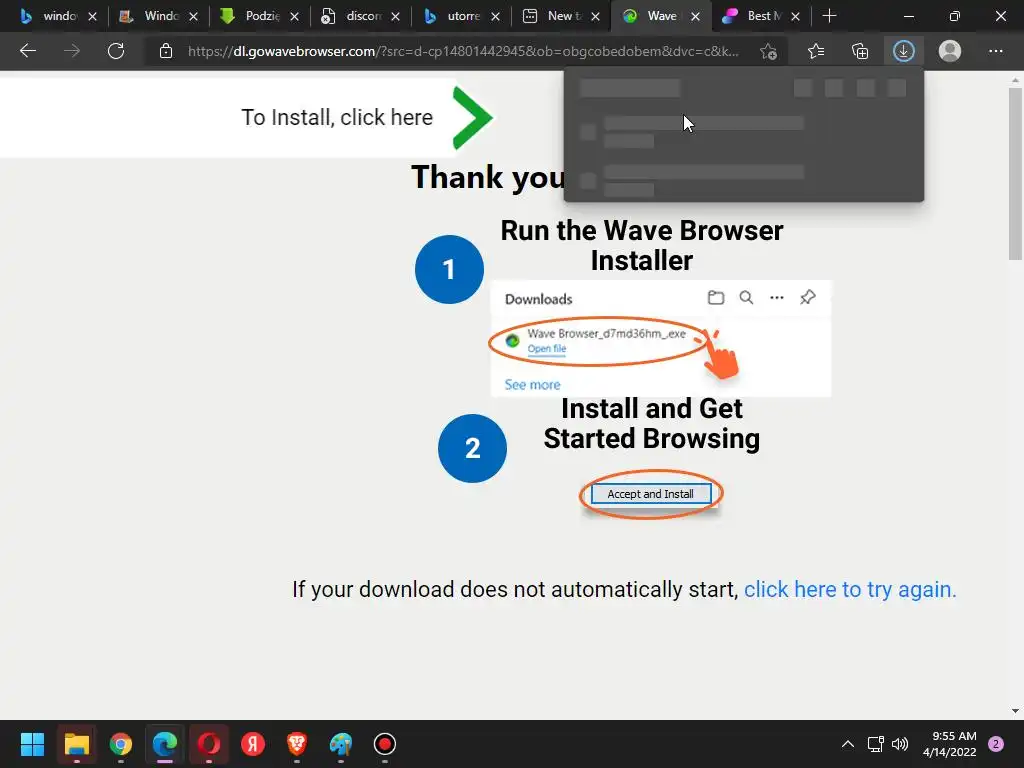Open the notification center badge
The image size is (1024, 768).
(x=996, y=744)
